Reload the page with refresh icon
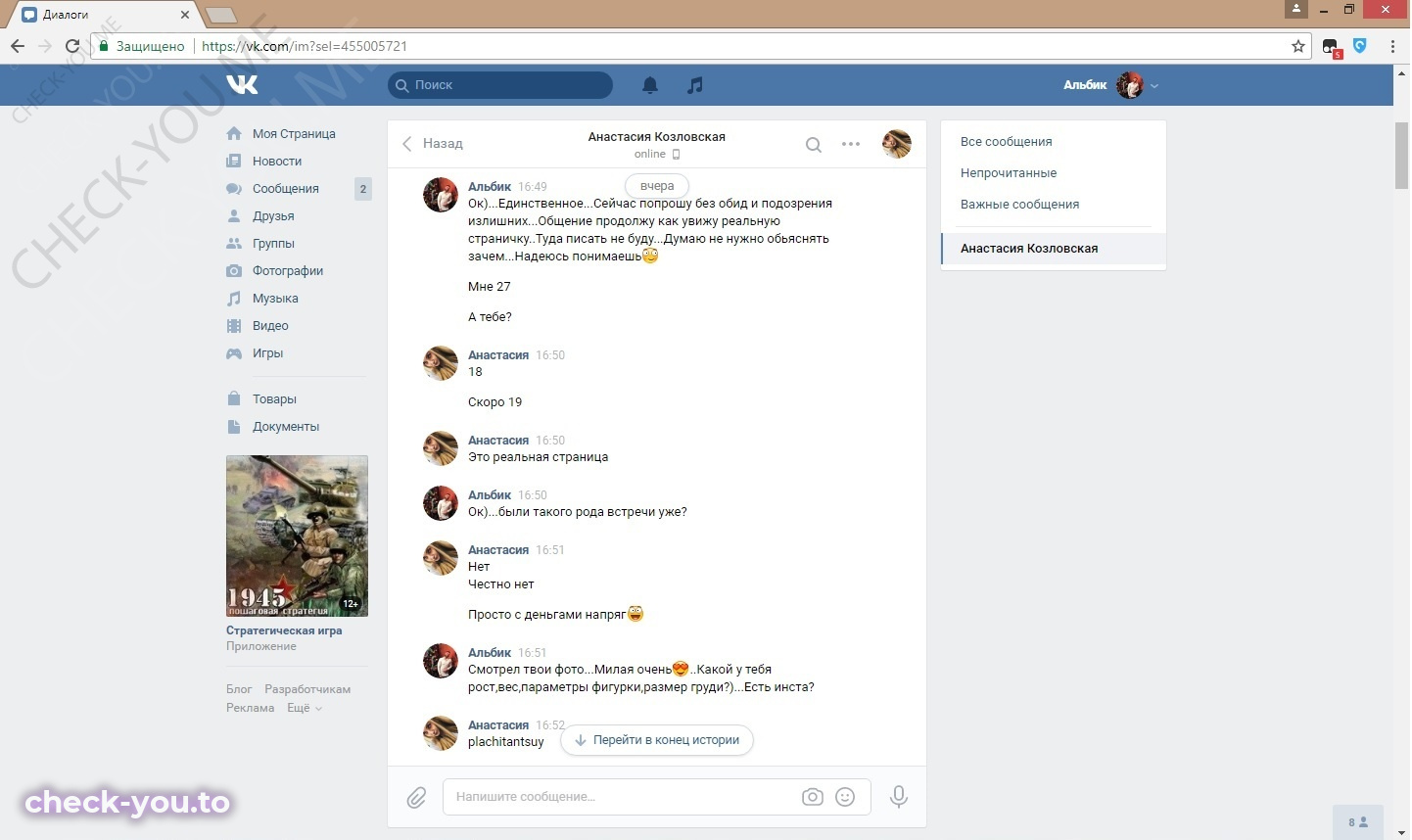 (72, 46)
